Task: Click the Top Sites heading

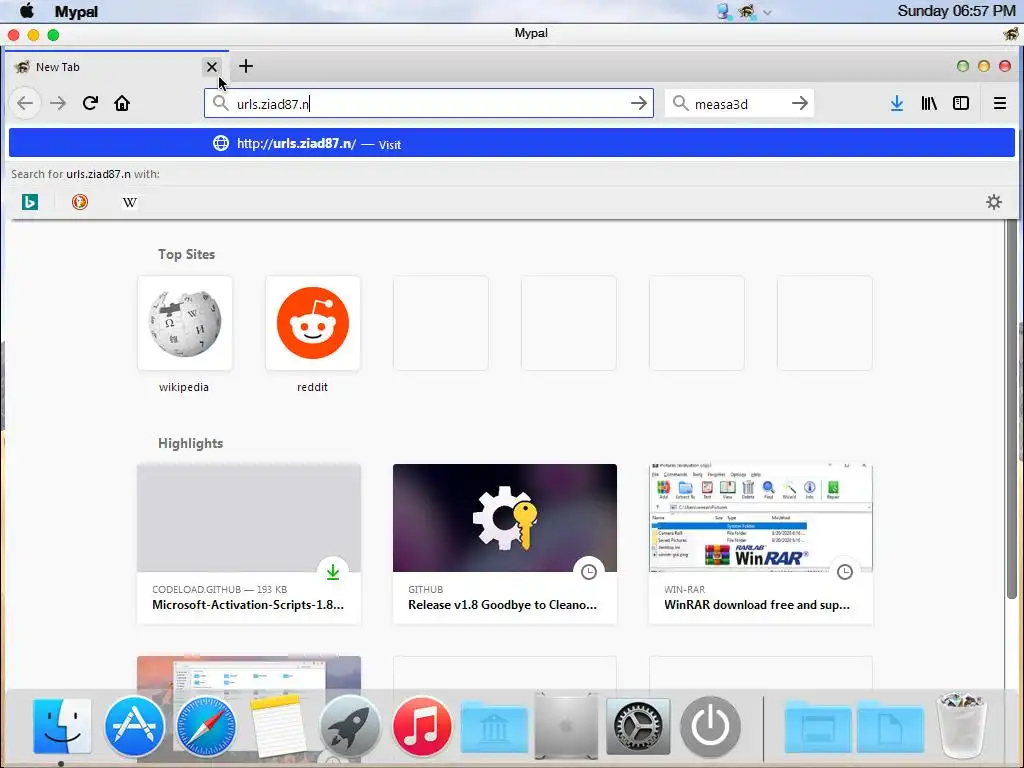Action: (x=186, y=255)
